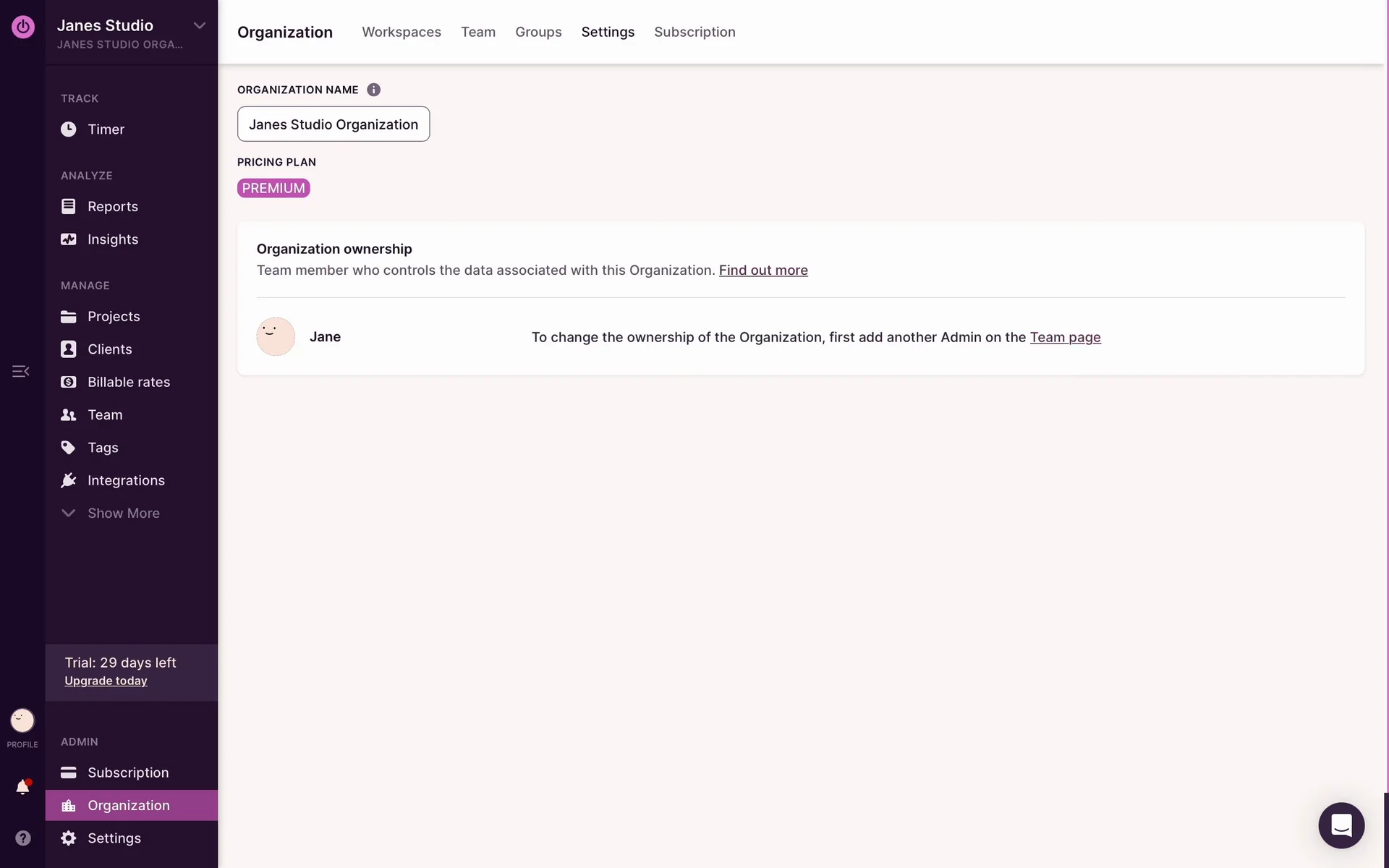Switch to the Workspaces tab
This screenshot has width=1389, height=868.
pyautogui.click(x=402, y=32)
